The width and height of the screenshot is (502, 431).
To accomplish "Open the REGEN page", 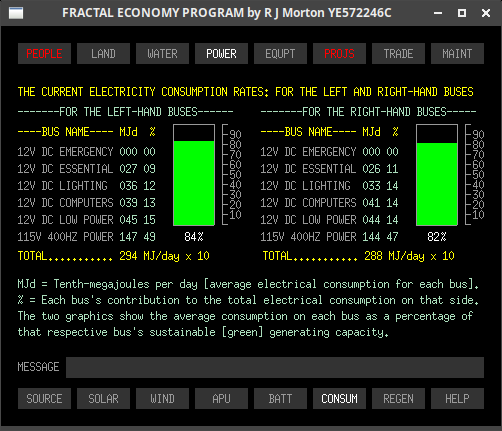I will (398, 398).
